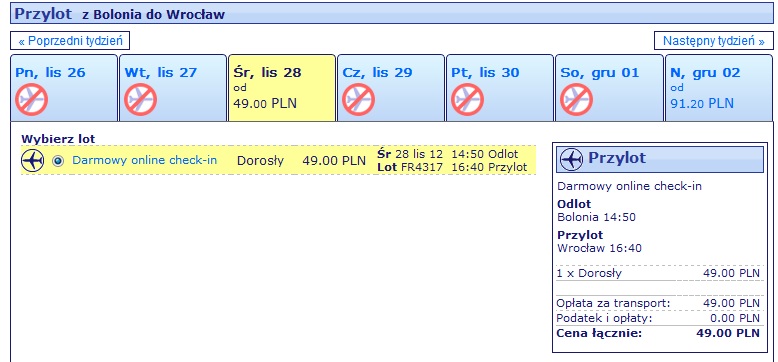Click Lot FR4317 flight number
778x362 pixels.
point(409,168)
